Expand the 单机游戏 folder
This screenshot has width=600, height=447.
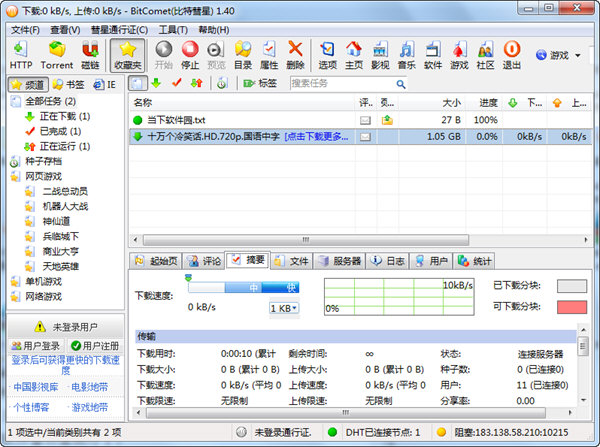(x=36, y=282)
